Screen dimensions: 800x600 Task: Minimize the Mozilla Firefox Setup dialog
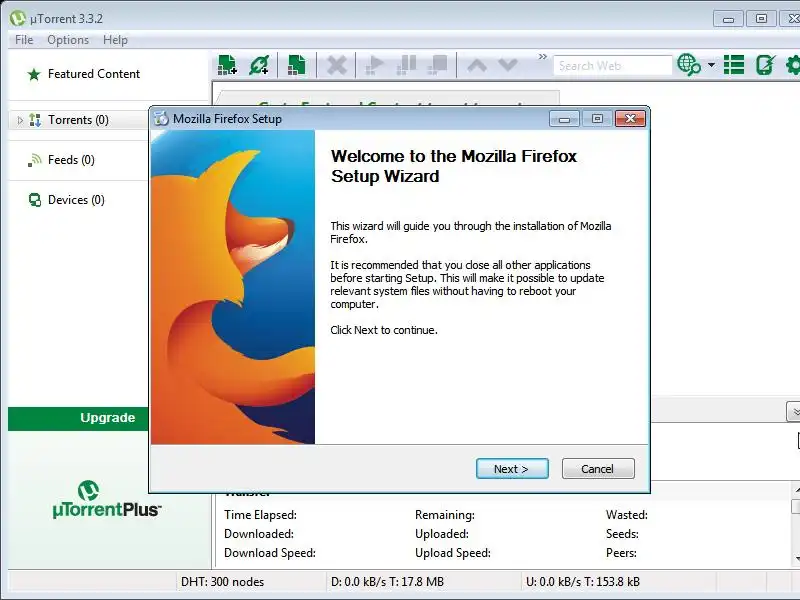(564, 119)
